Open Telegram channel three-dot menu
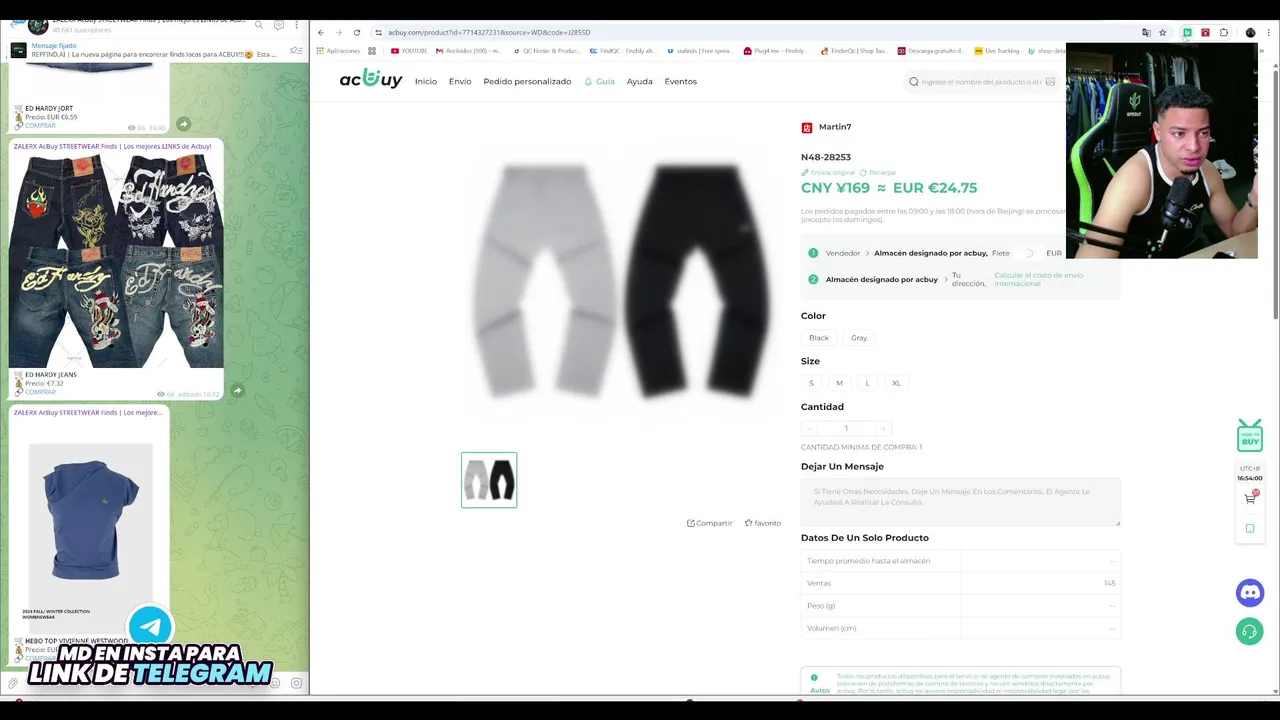The image size is (1280, 720). coord(296,24)
